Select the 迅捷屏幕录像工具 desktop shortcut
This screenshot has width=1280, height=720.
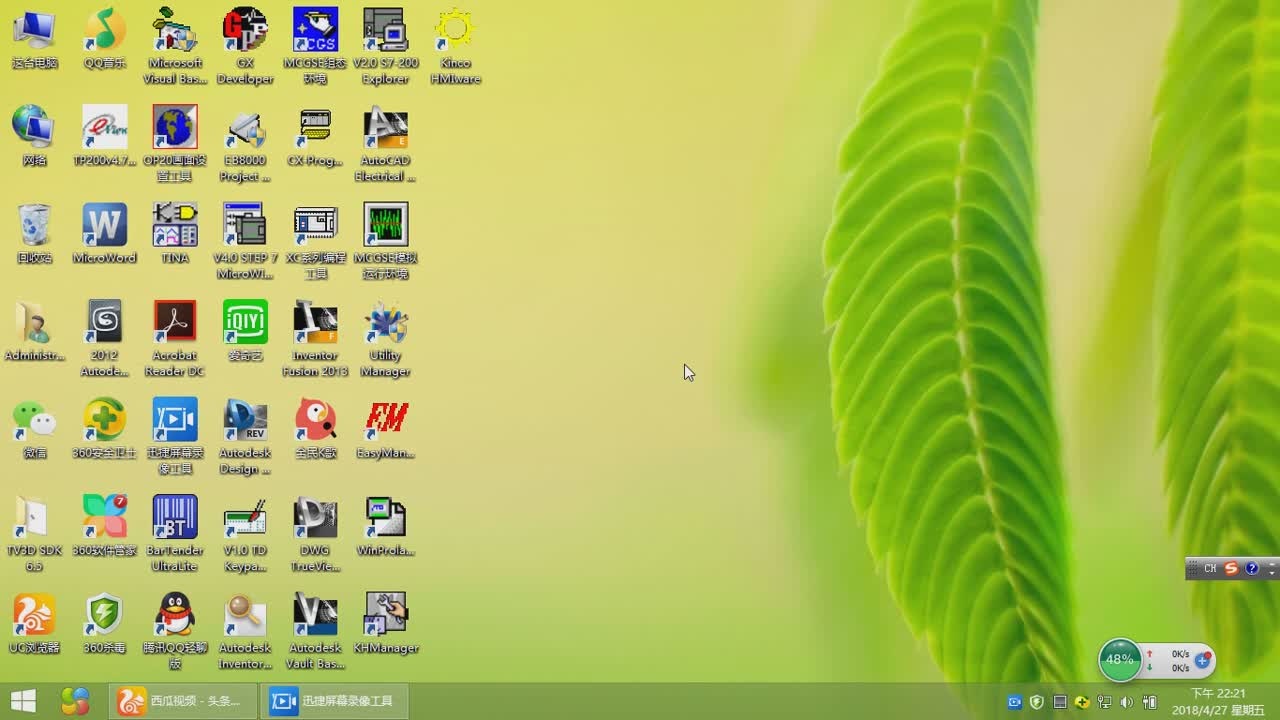pyautogui.click(x=175, y=437)
